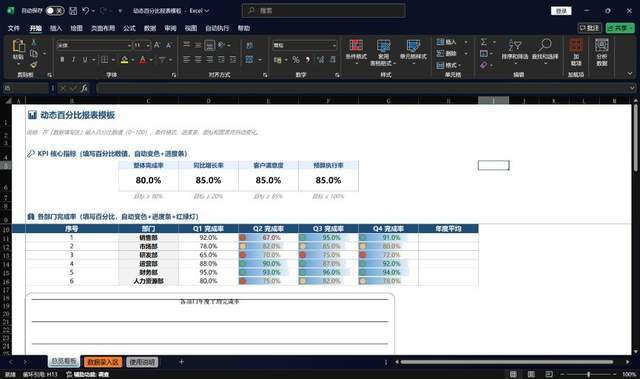Click the Name Box field
The height and width of the screenshot is (379, 640).
click(26, 88)
